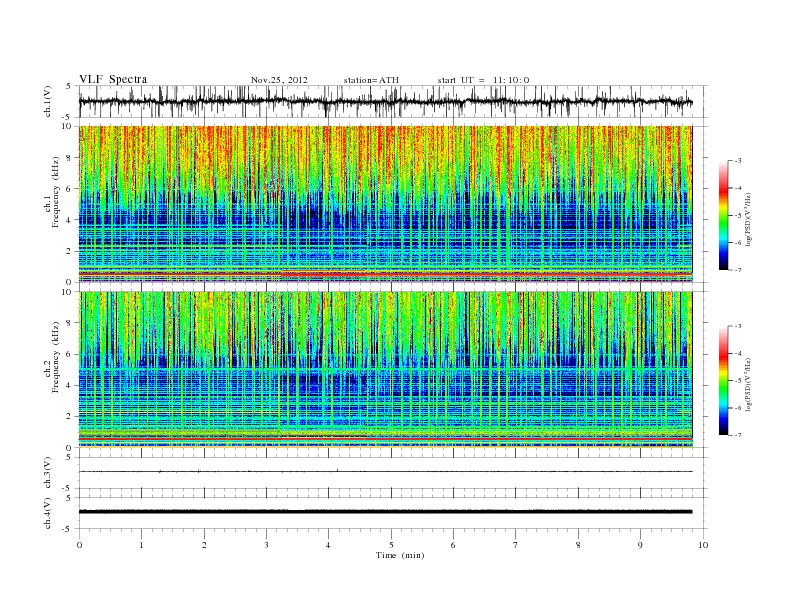Click the "4" kHz tick on ch.1 frequency axis
792x612 pixels.
point(69,220)
